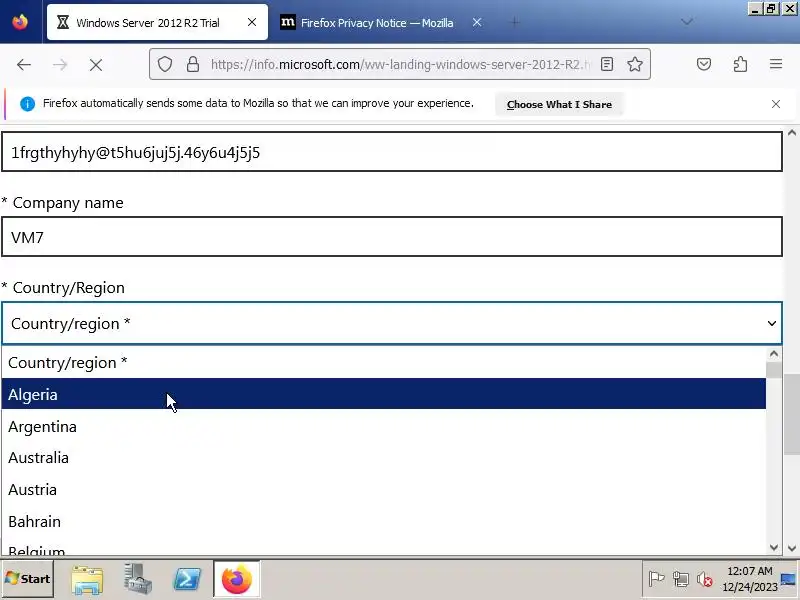Click the Company name label
This screenshot has height=600, width=800.
[68, 203]
